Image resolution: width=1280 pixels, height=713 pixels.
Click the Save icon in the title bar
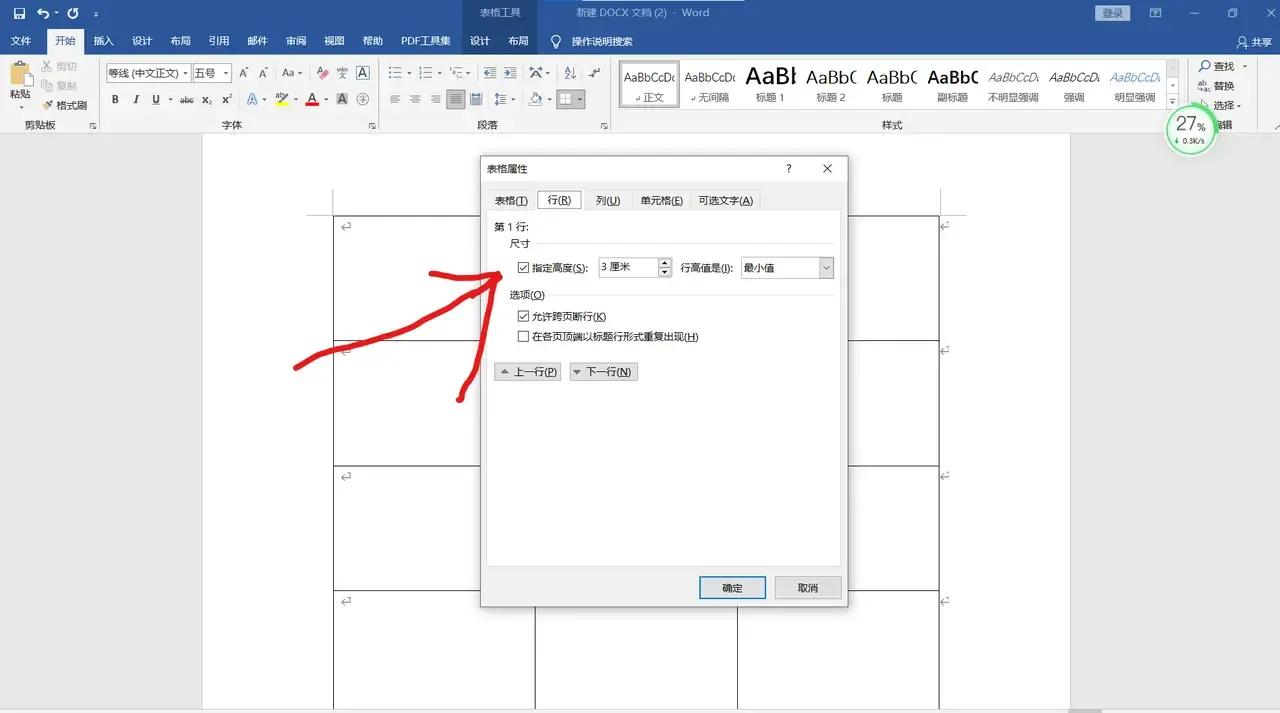(x=19, y=13)
